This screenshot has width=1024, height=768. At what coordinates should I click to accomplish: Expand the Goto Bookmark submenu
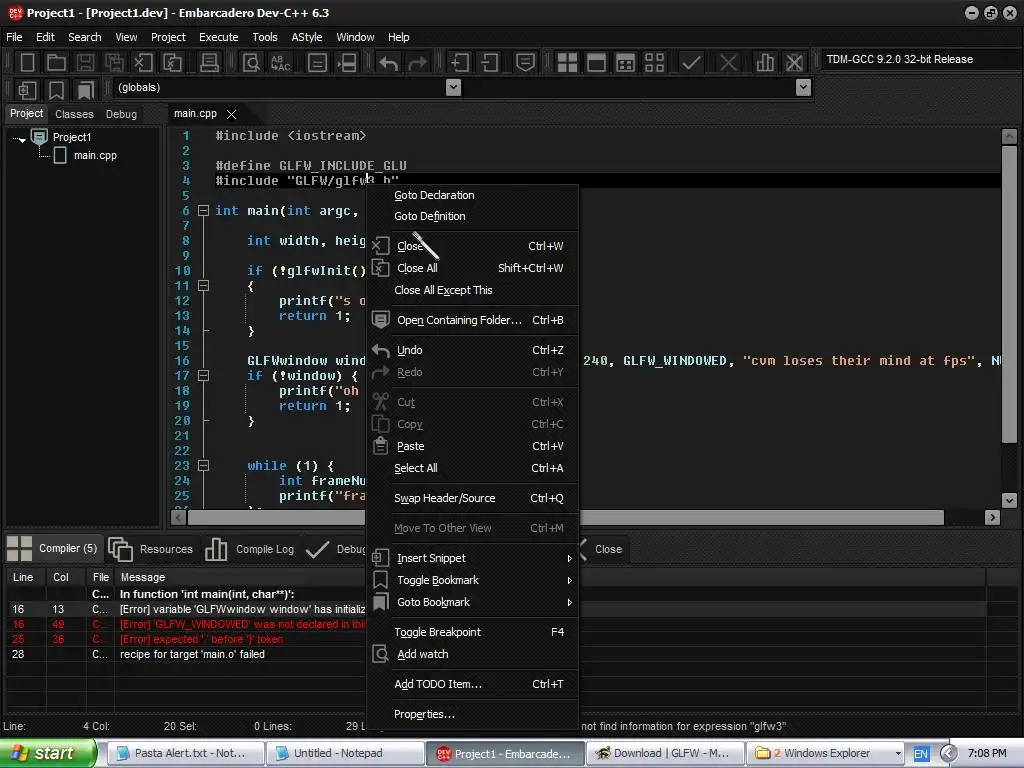tap(472, 602)
